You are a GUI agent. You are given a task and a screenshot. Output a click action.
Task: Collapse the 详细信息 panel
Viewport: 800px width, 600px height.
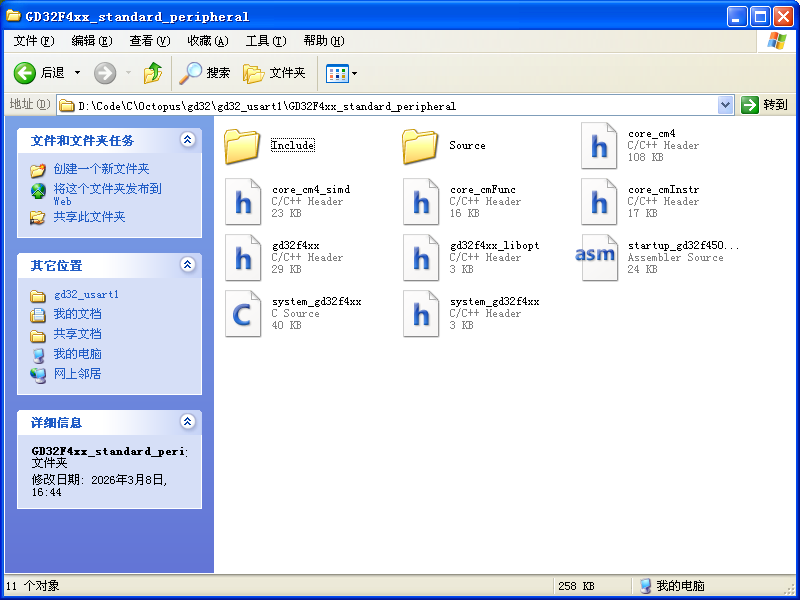pos(187,422)
